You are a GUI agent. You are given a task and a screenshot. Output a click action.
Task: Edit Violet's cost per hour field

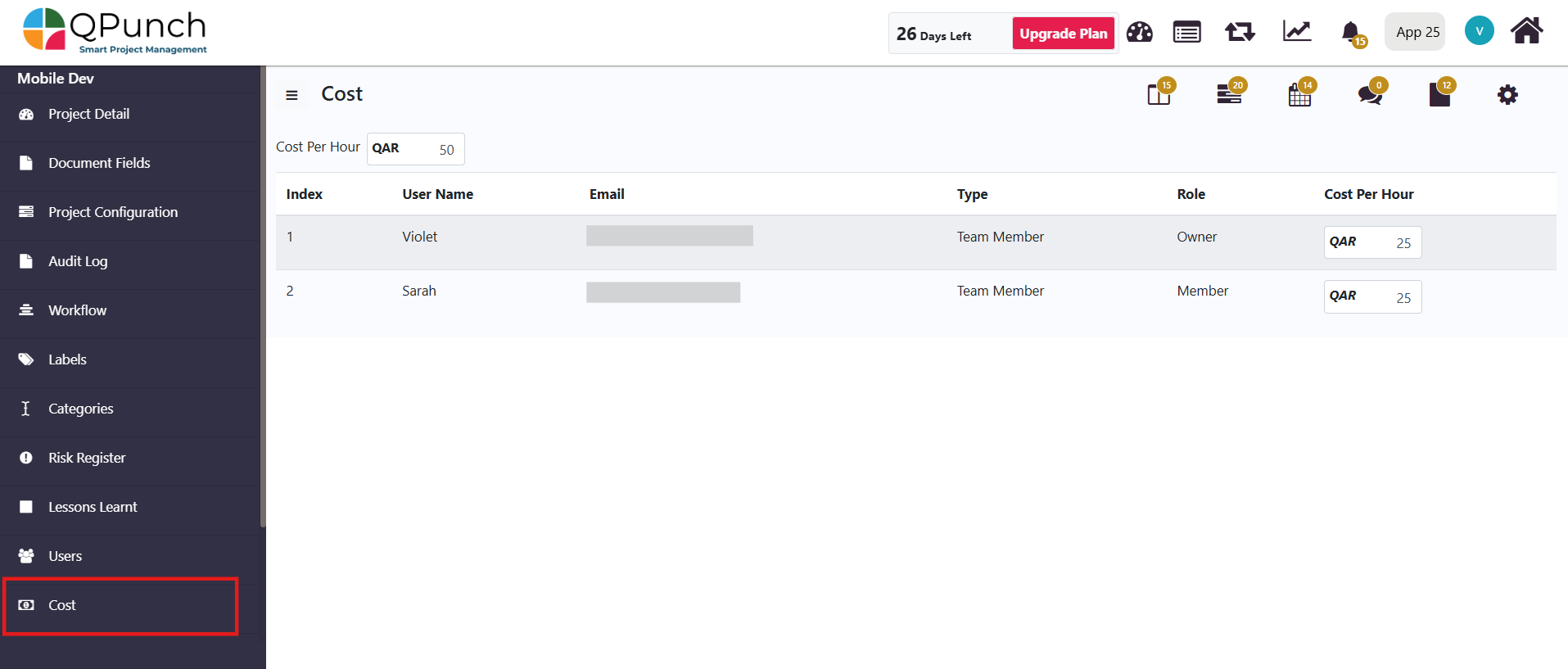point(1372,242)
